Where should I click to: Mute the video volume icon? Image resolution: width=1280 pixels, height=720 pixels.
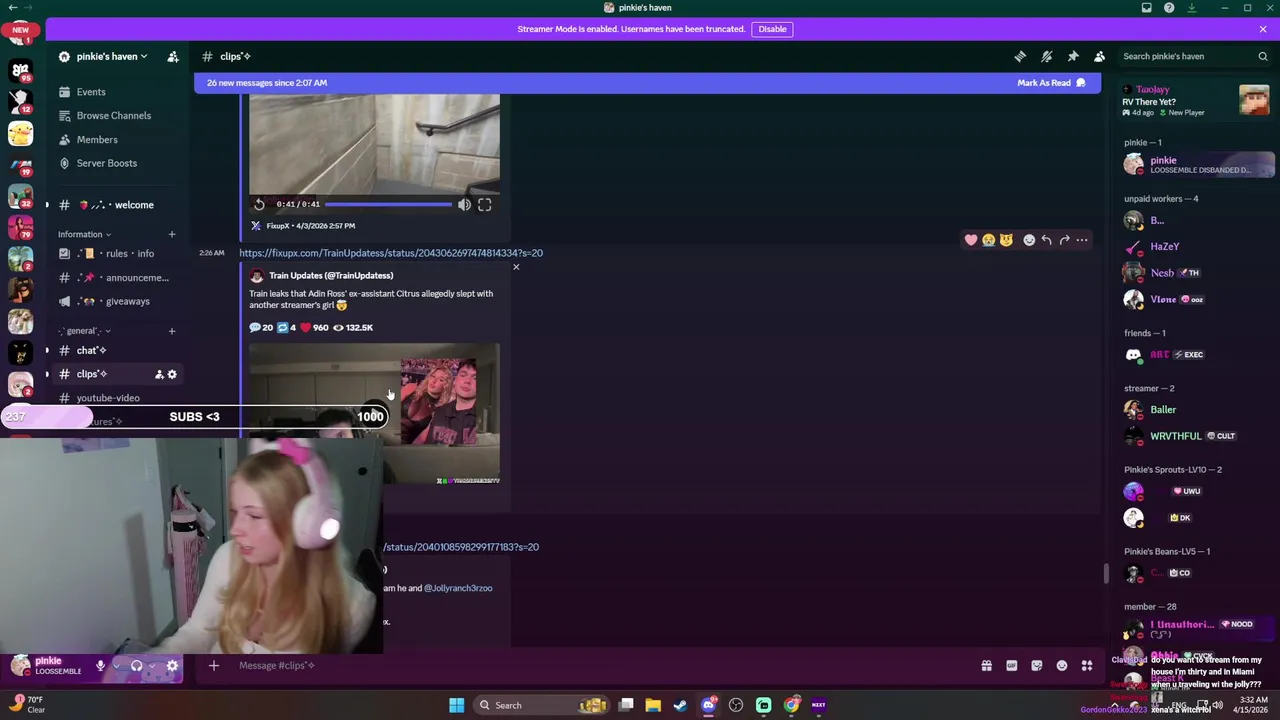[464, 204]
